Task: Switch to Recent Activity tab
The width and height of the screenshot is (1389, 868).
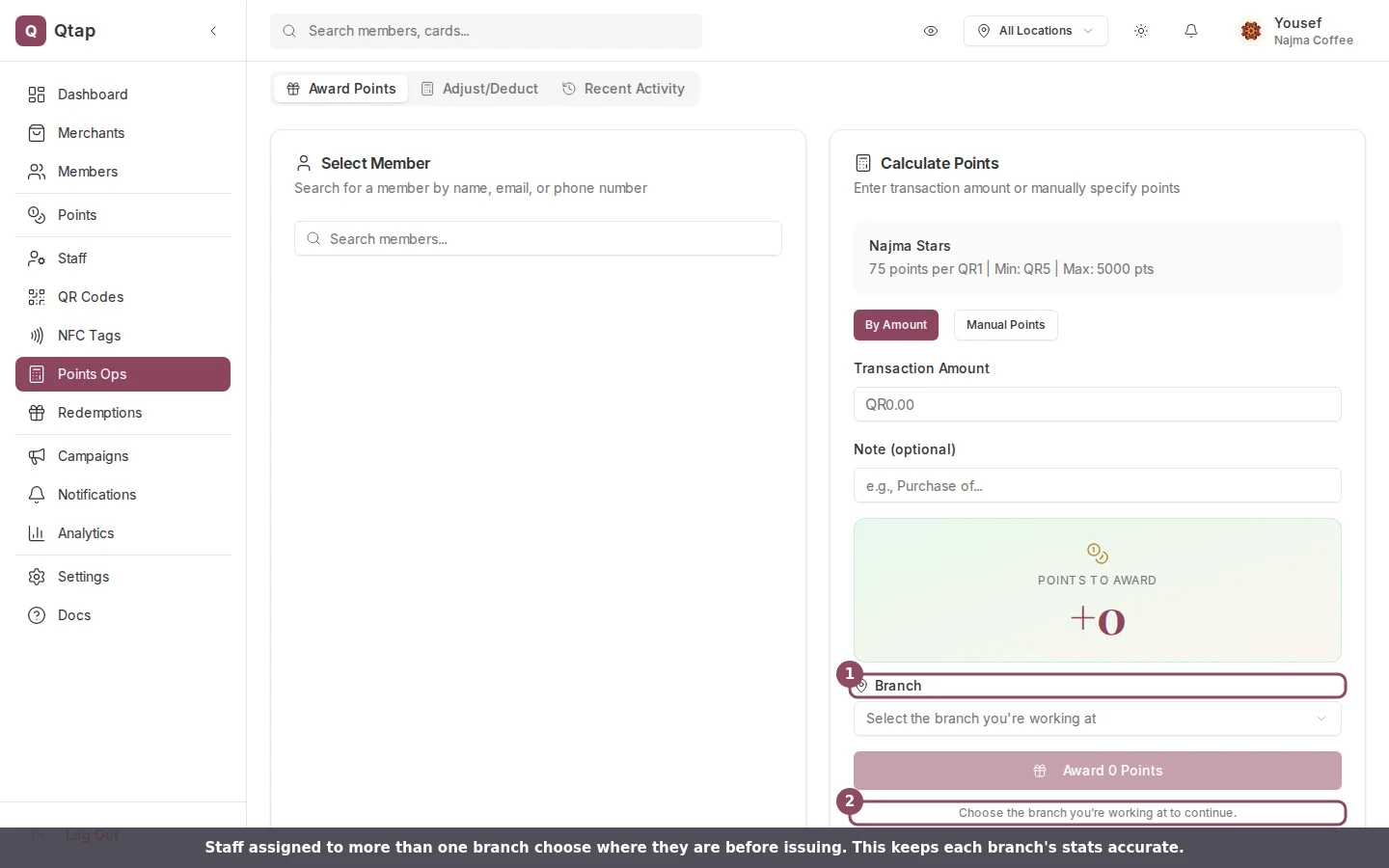Action: [x=623, y=89]
